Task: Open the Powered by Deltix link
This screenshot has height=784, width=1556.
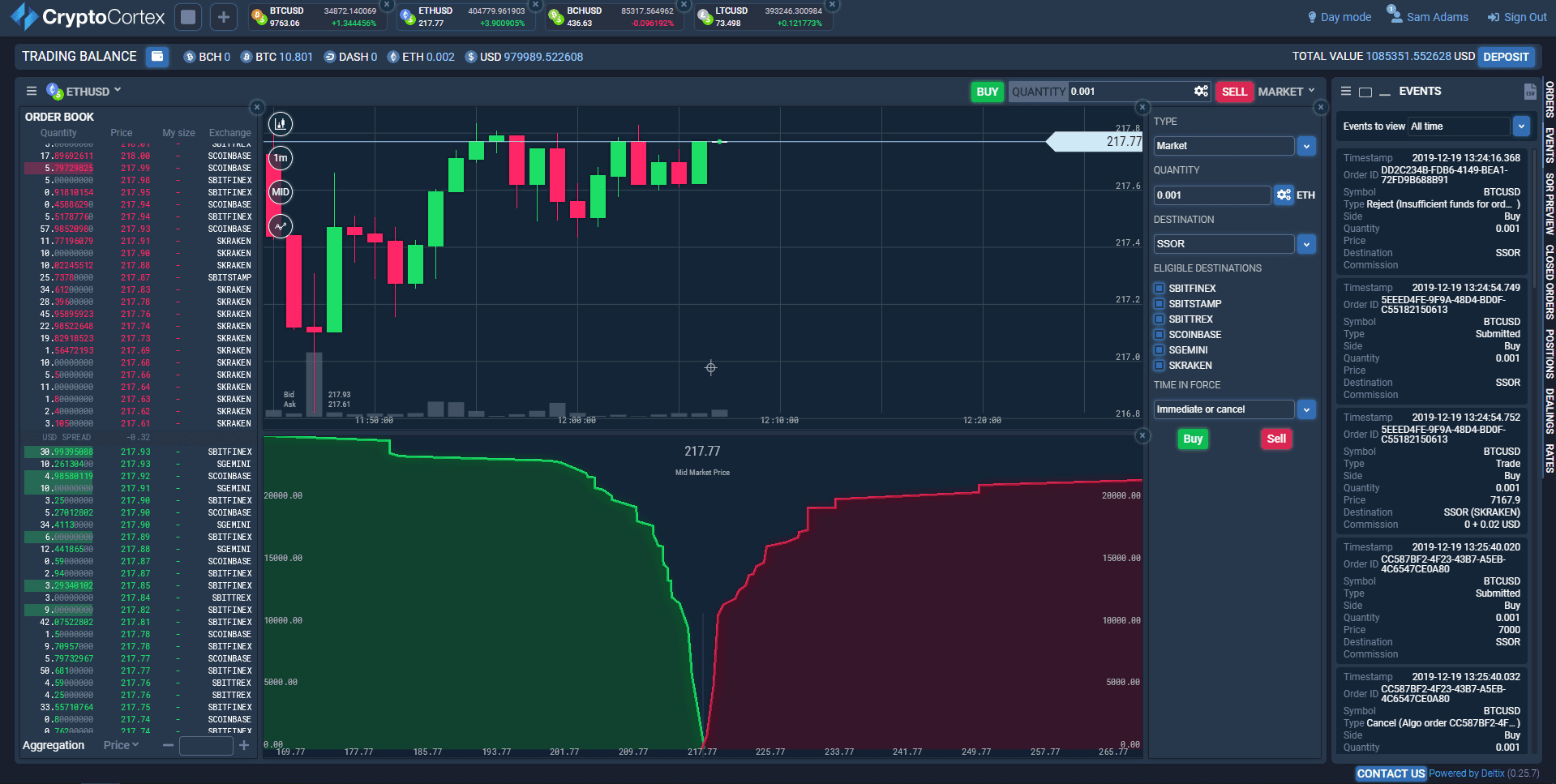Action: pos(1484,773)
